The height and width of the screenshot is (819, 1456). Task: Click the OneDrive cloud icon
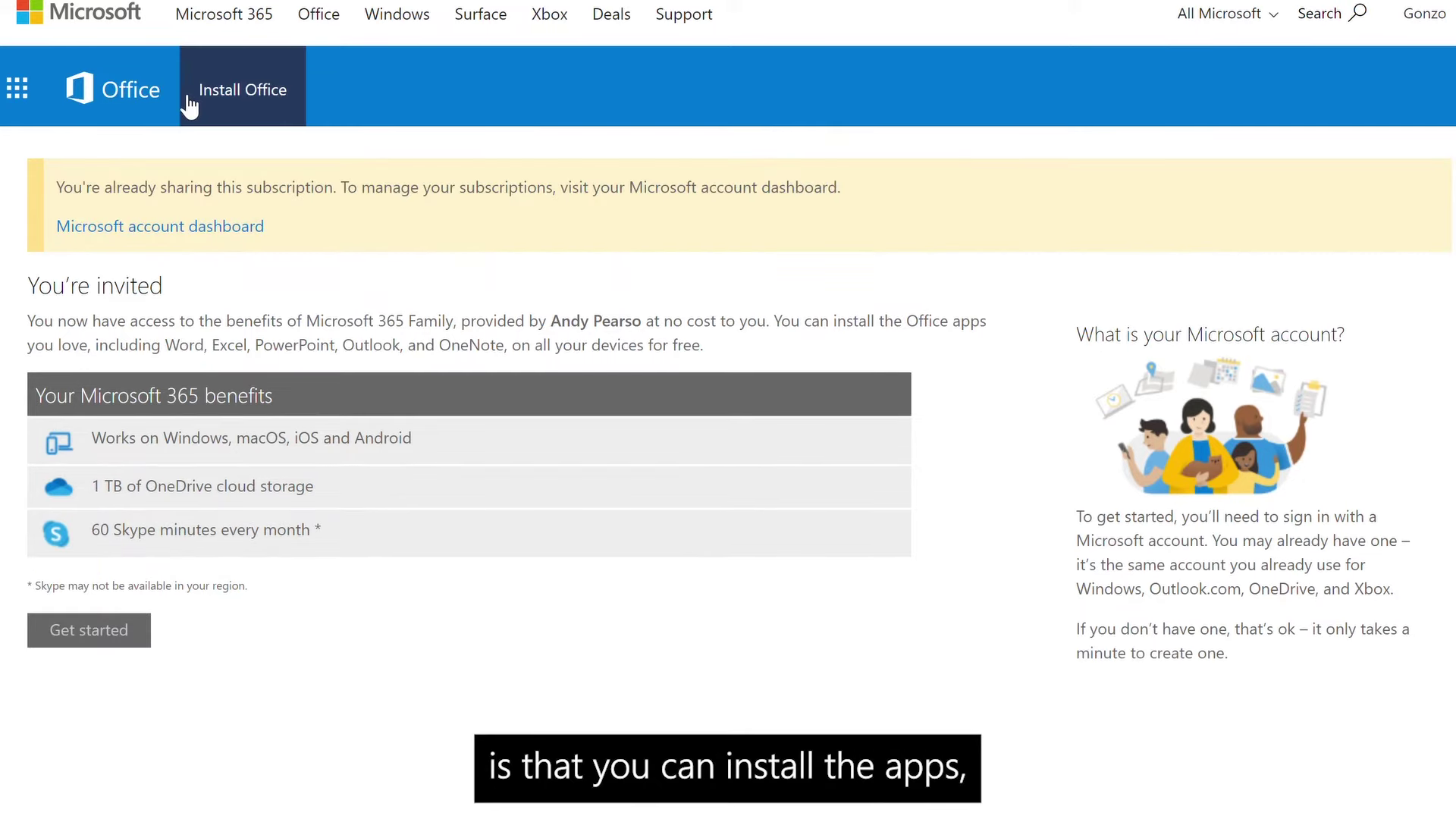pyautogui.click(x=58, y=487)
